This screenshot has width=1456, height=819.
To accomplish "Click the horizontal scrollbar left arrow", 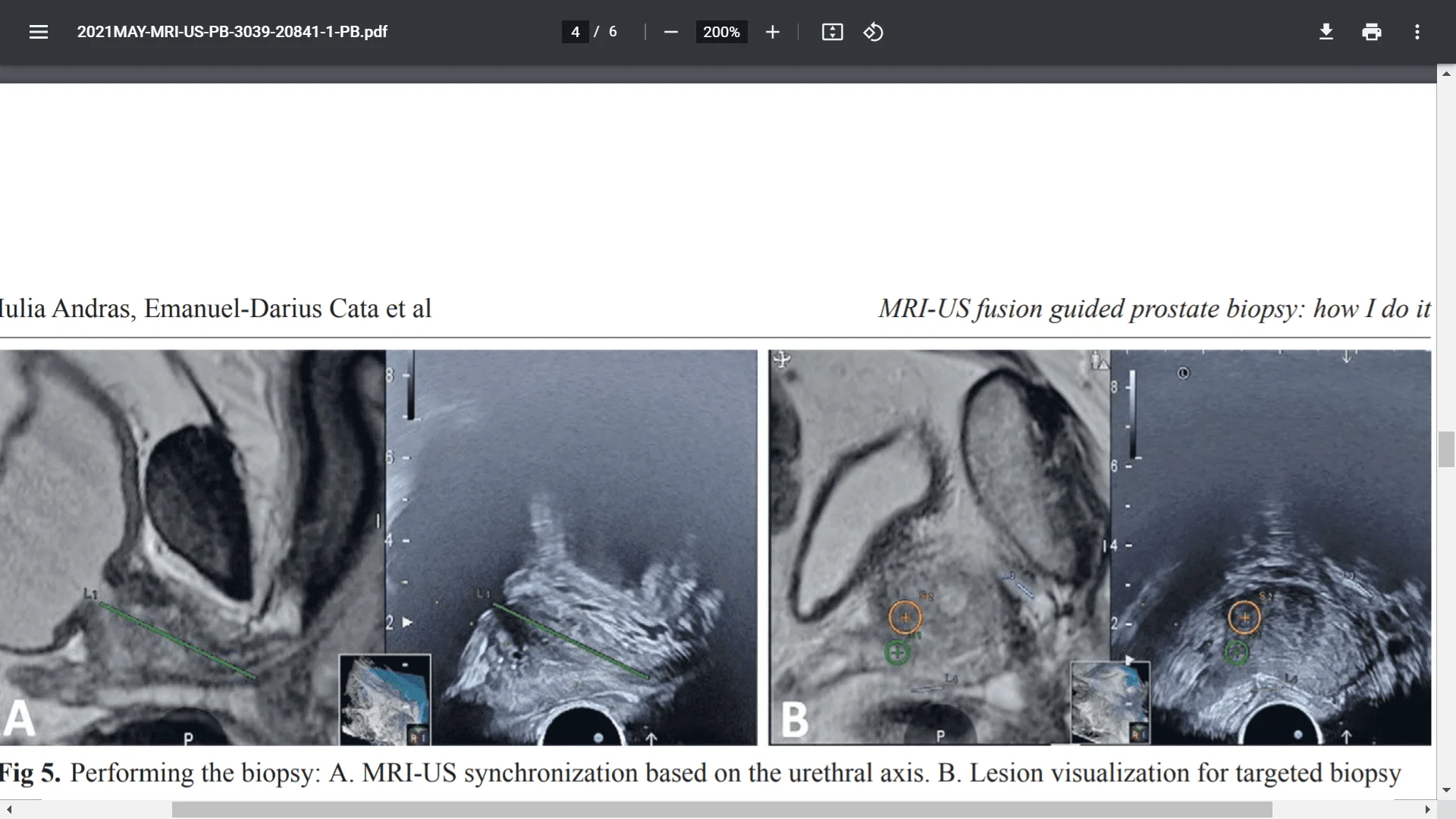I will tap(8, 810).
